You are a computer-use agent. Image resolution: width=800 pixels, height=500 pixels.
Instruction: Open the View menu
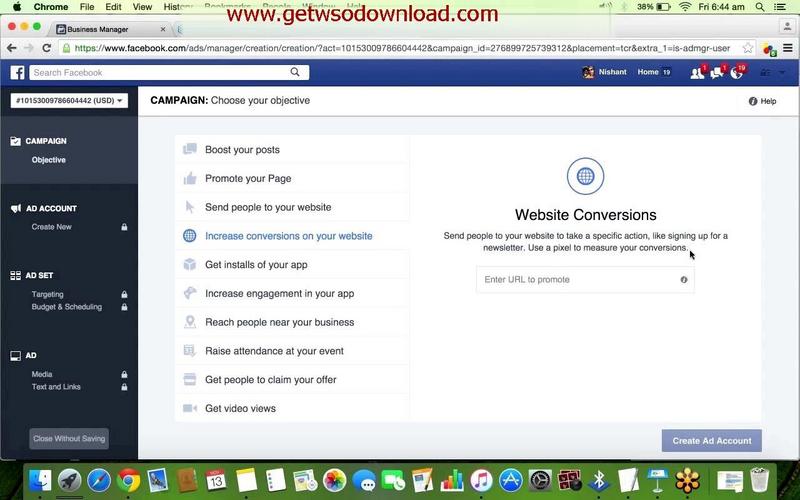pos(142,7)
